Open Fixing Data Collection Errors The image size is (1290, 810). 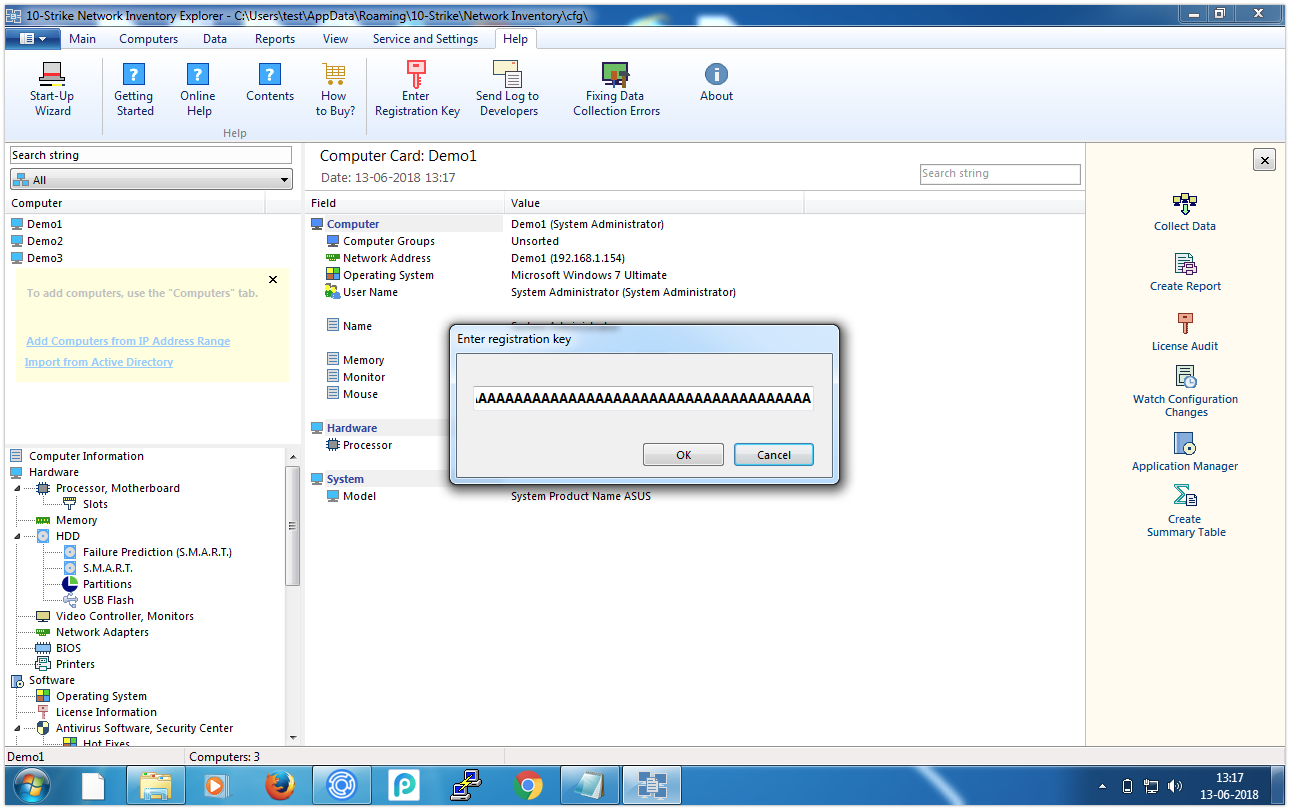pyautogui.click(x=616, y=89)
